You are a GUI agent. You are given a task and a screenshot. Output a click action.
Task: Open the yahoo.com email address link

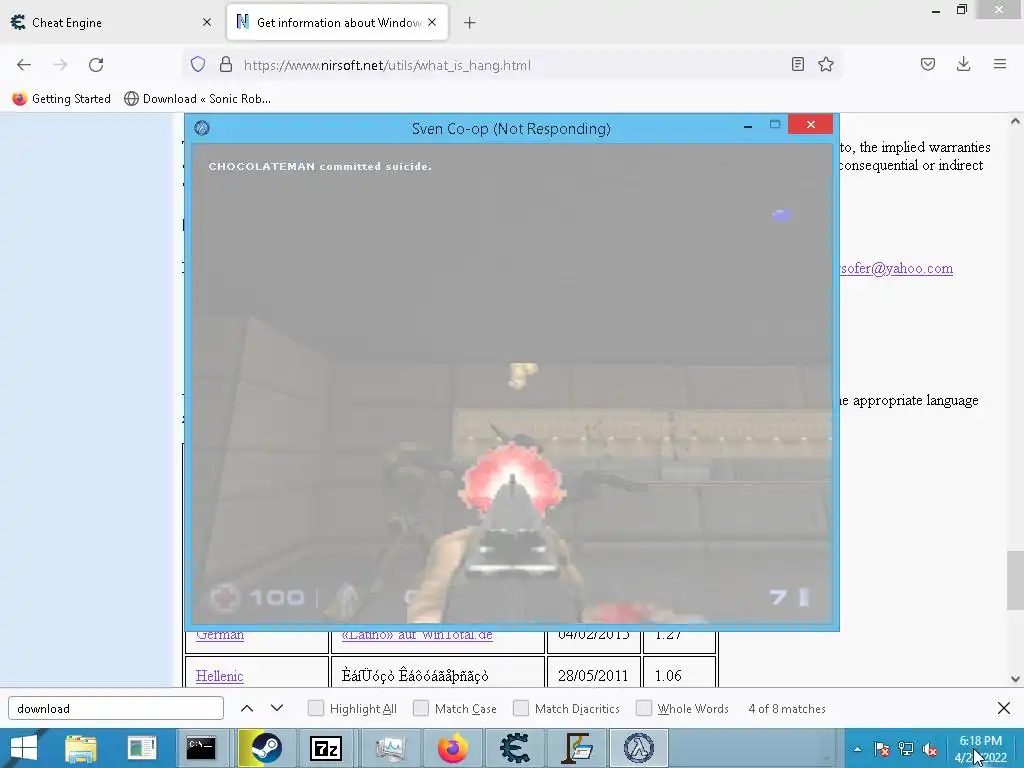[x=896, y=268]
